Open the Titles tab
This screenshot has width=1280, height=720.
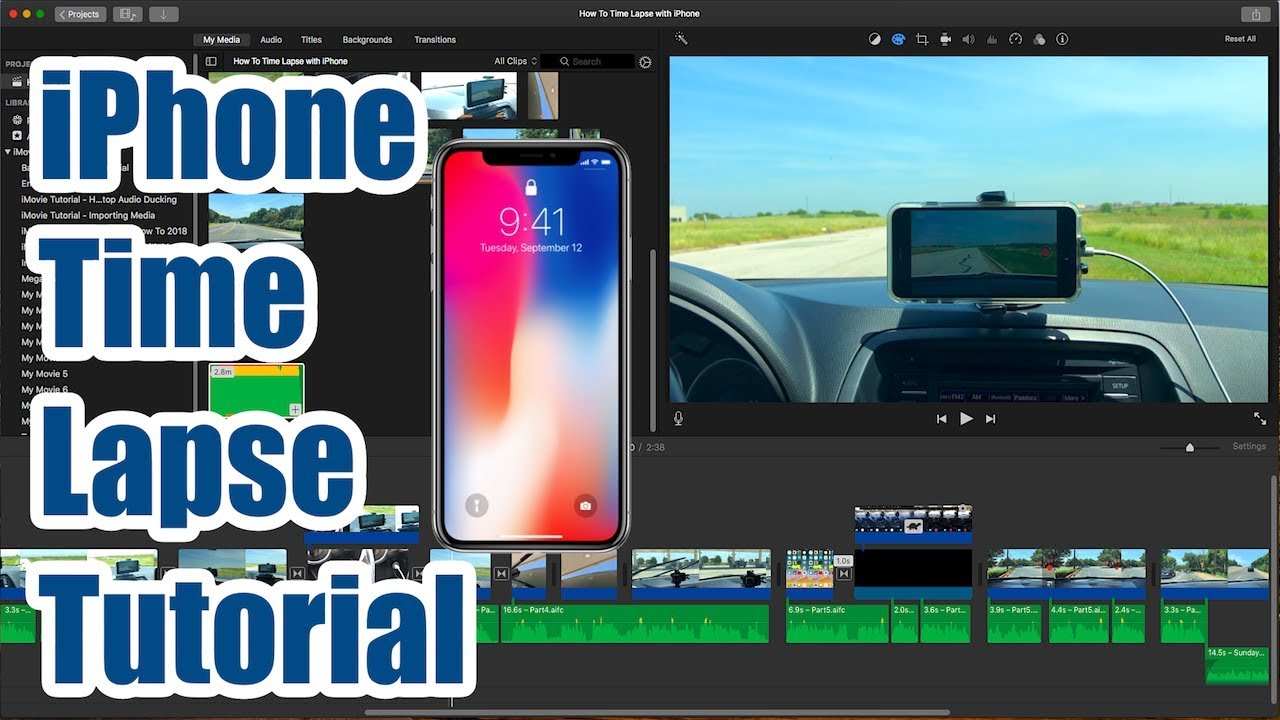click(312, 40)
